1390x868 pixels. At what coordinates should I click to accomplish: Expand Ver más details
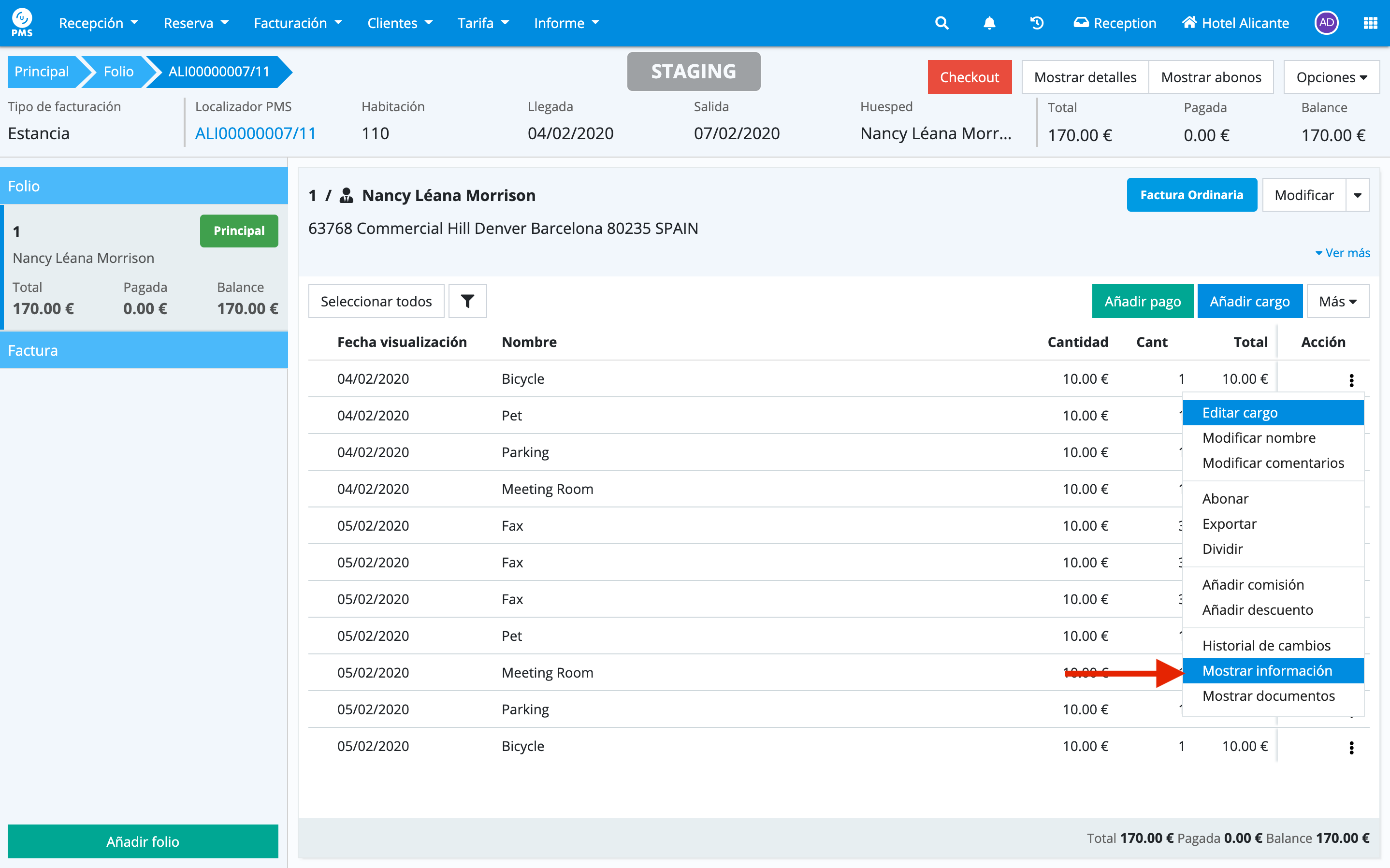[x=1342, y=253]
